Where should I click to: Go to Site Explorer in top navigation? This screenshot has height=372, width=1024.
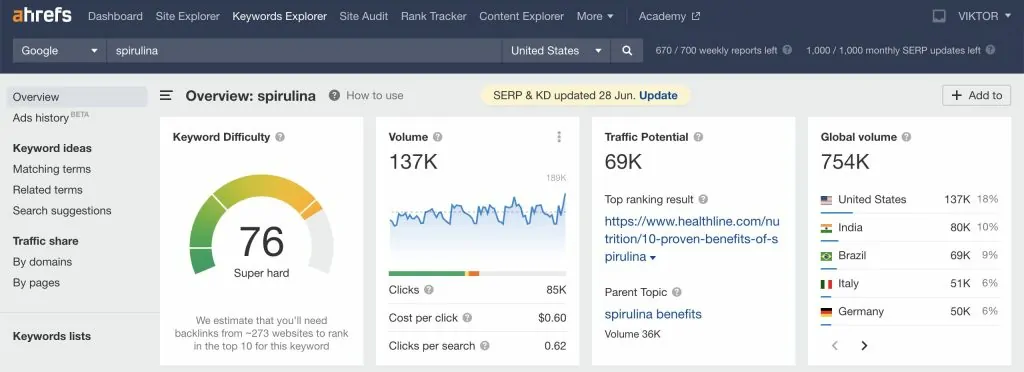click(187, 16)
